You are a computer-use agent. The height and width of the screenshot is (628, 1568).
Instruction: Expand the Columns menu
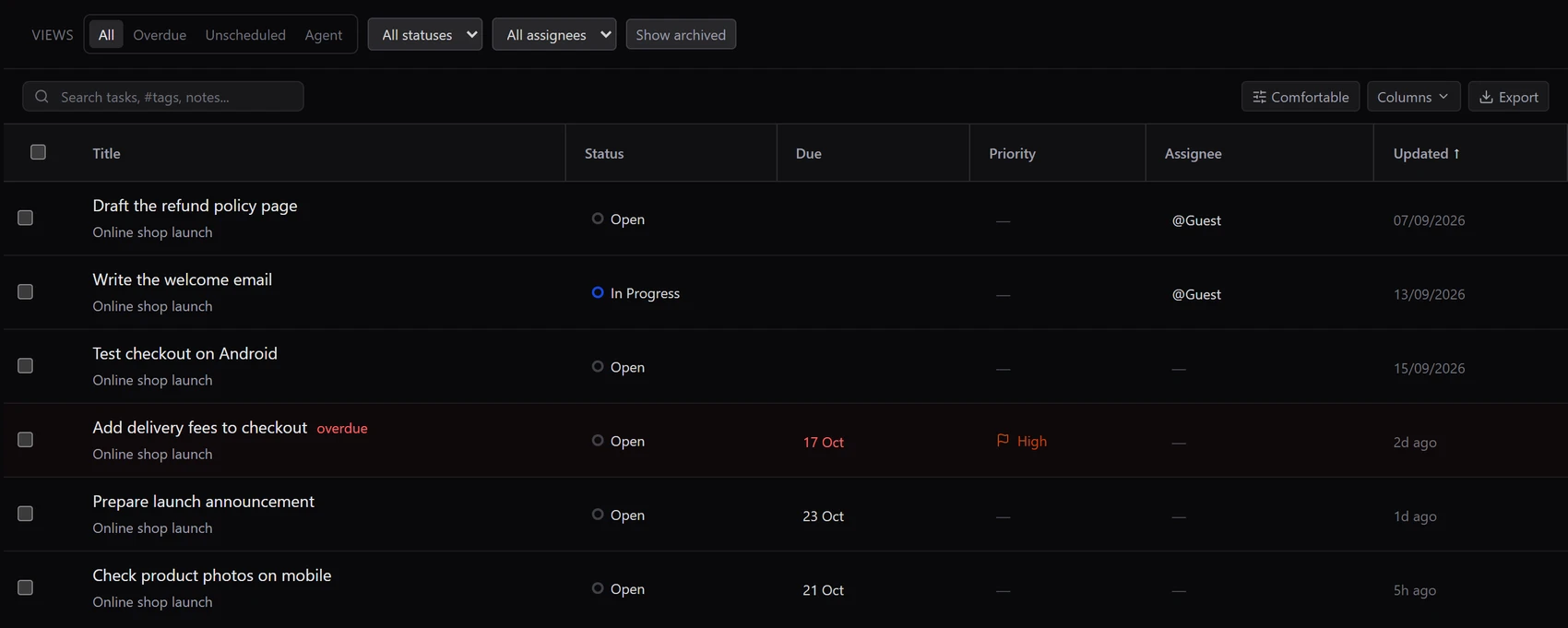1413,97
